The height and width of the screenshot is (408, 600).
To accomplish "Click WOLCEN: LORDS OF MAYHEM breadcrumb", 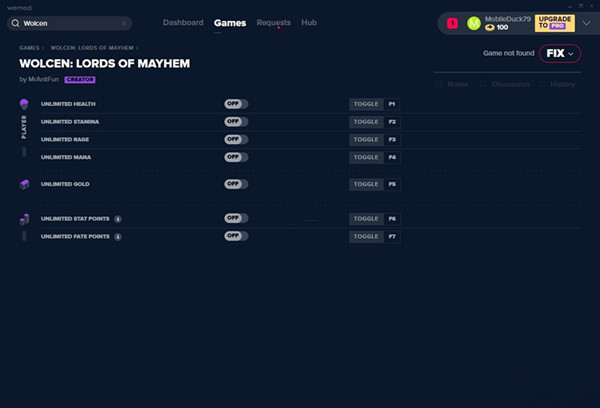I will pos(92,48).
